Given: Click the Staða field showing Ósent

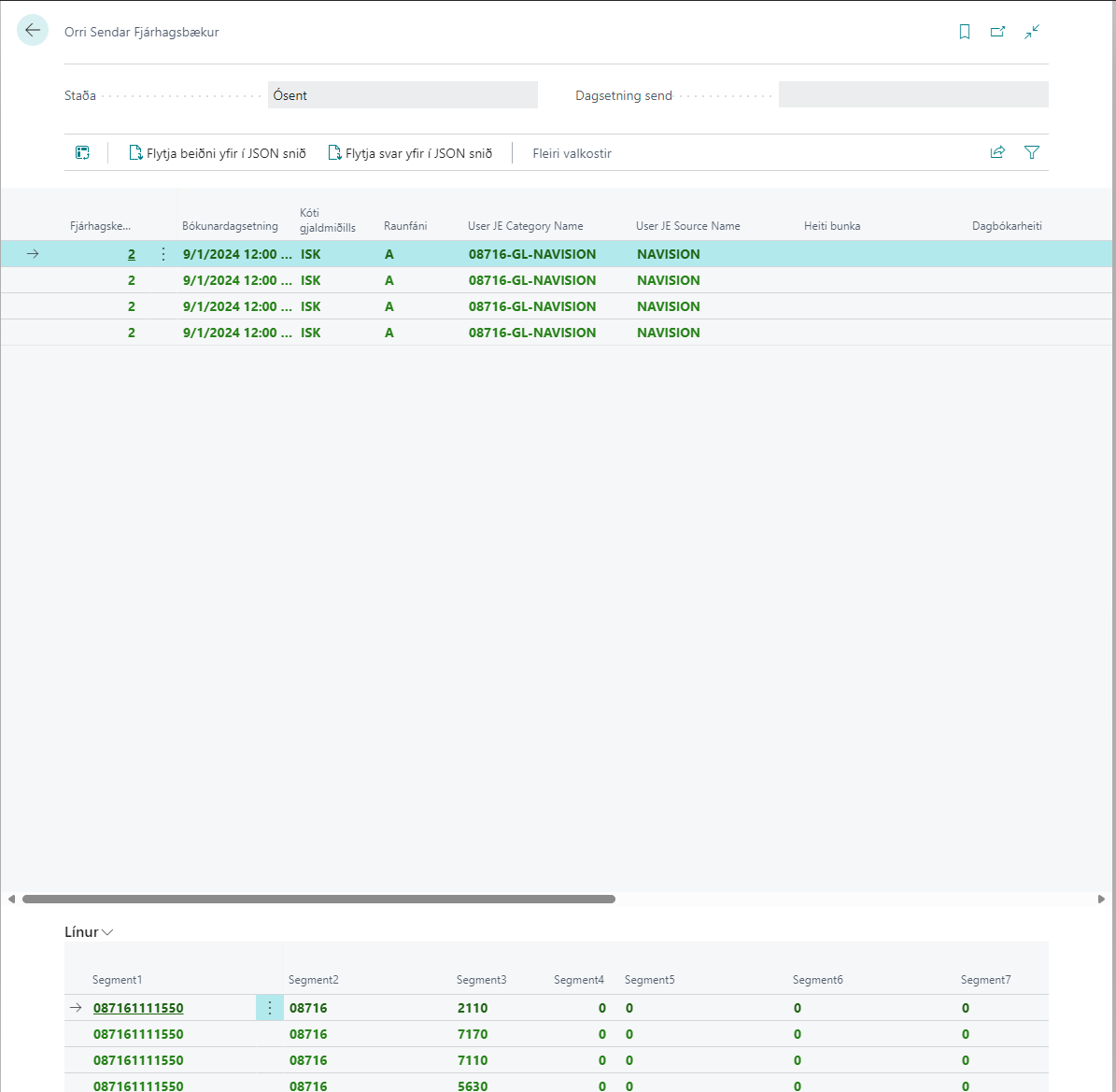Looking at the screenshot, I should (403, 95).
